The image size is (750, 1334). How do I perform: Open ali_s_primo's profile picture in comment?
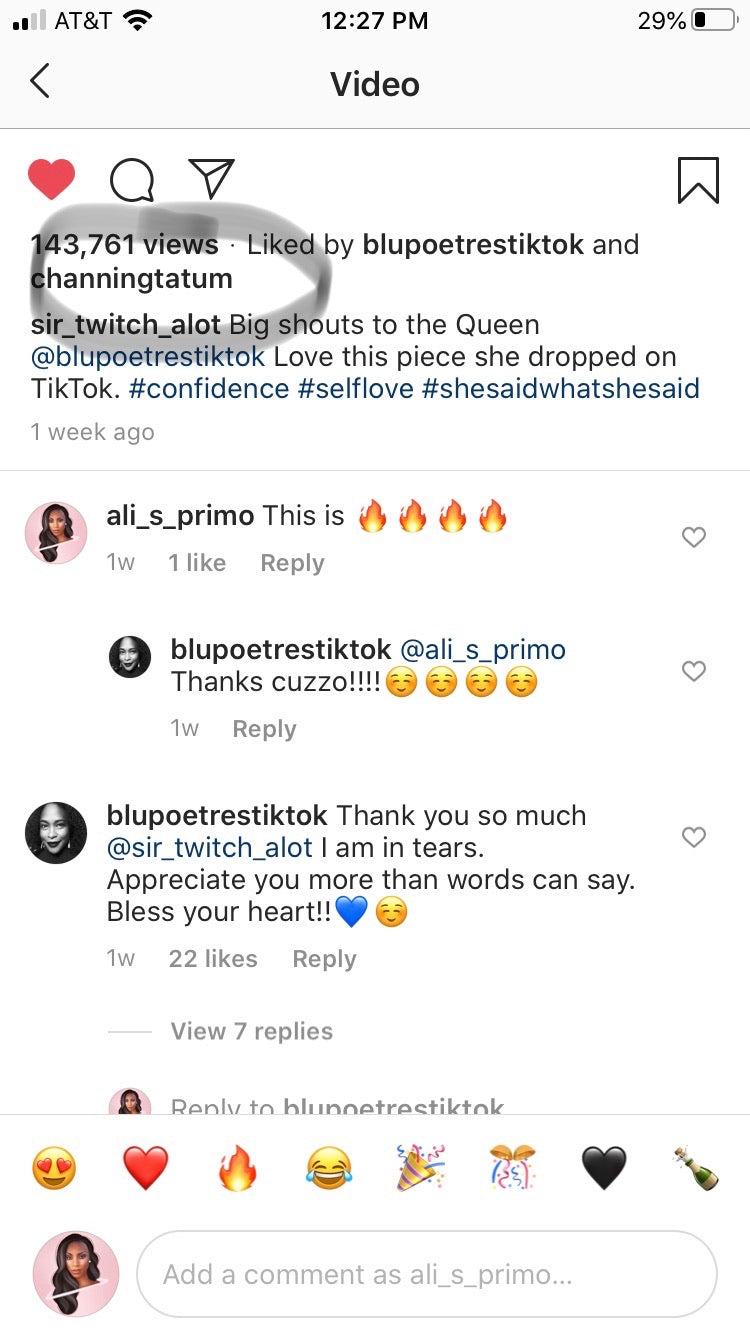click(x=56, y=533)
